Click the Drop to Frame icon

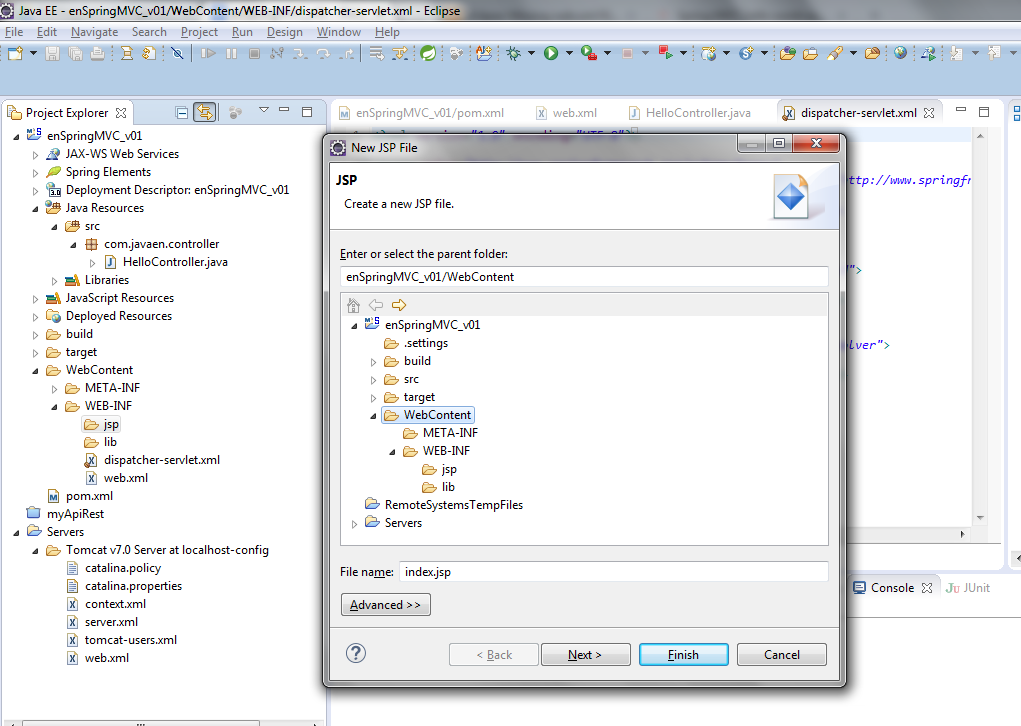376,53
